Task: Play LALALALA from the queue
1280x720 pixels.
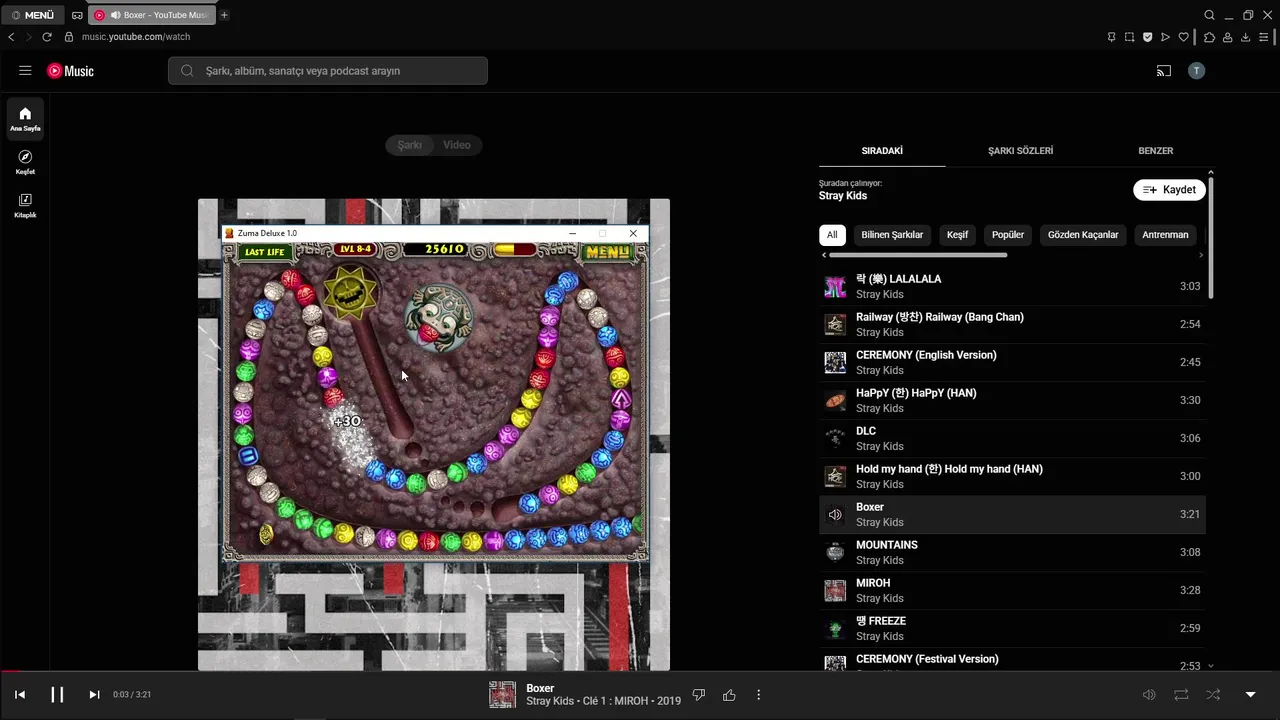Action: pyautogui.click(x=1012, y=286)
